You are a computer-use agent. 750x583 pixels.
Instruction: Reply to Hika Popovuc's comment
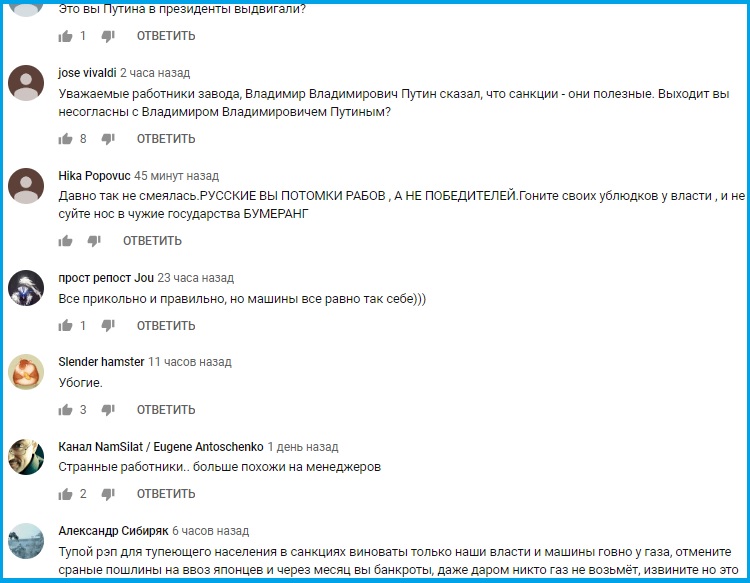152,241
